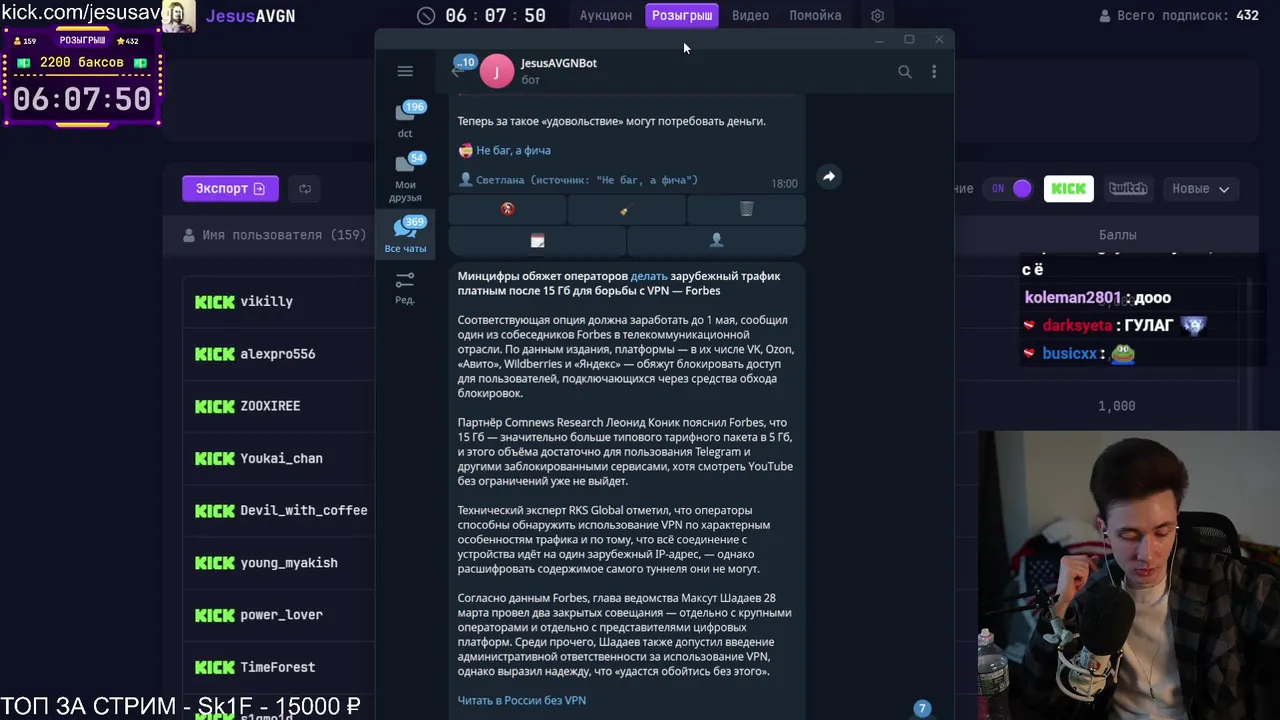The height and width of the screenshot is (720, 1280).
Task: Click the Баллы column header
Action: pos(1117,235)
